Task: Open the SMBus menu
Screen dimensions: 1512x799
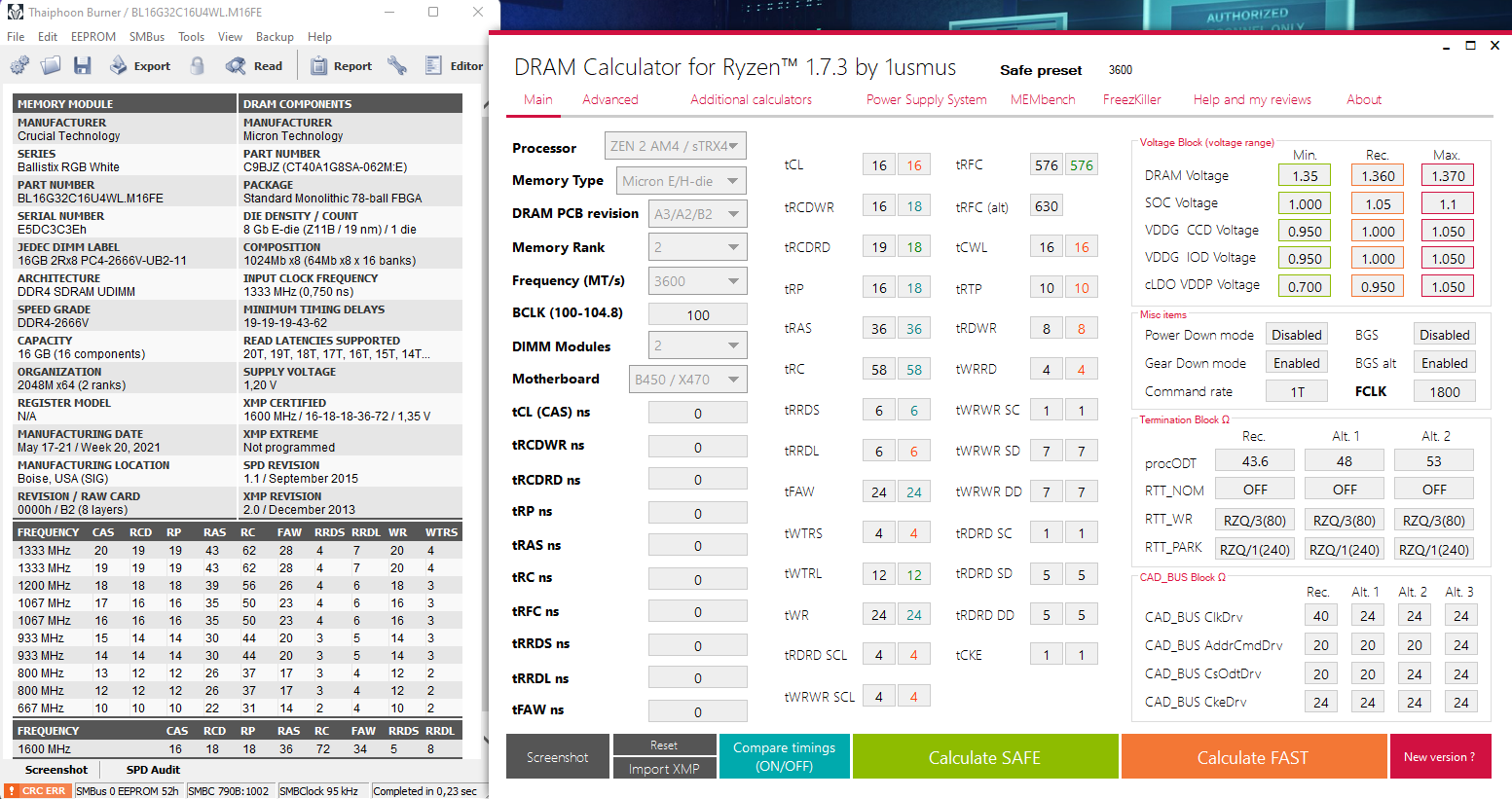Action: tap(147, 37)
